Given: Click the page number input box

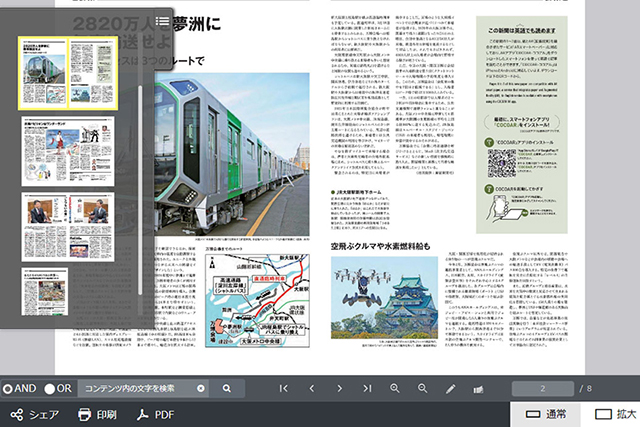Looking at the screenshot, I should click(x=542, y=388).
